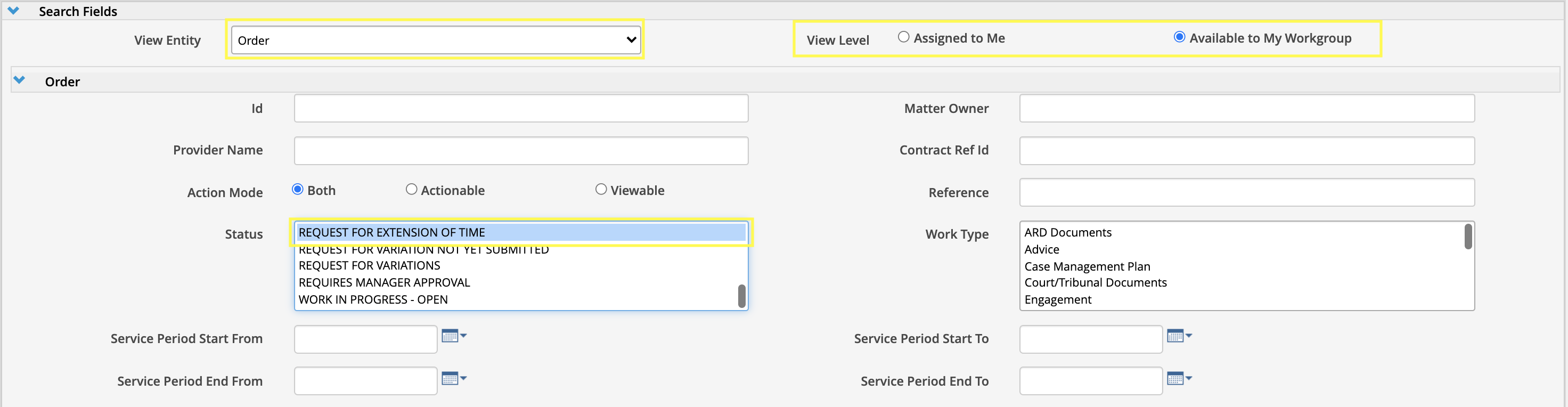Click the Reference input field
Screen dimensions: 1568x407
pos(1247,192)
